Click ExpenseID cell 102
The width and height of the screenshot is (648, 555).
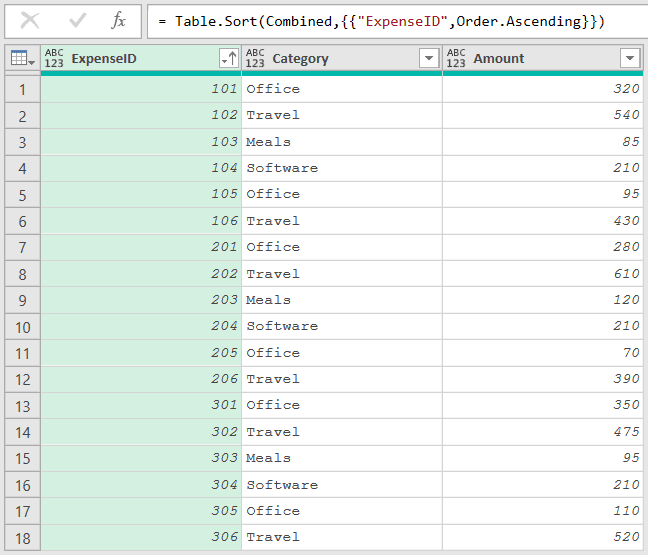[141, 115]
